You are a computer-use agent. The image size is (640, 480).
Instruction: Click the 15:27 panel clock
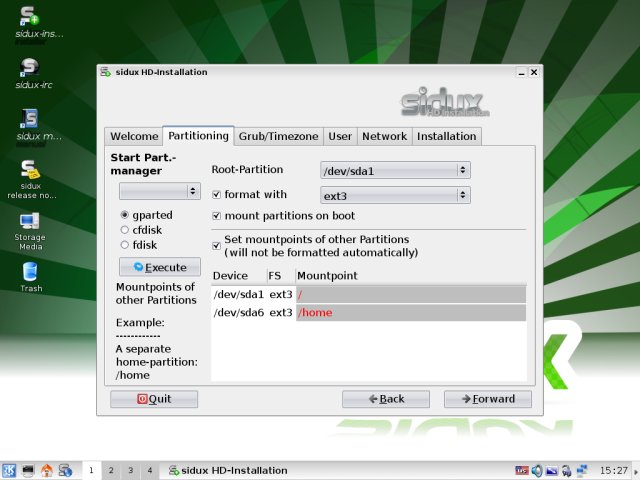(613, 471)
